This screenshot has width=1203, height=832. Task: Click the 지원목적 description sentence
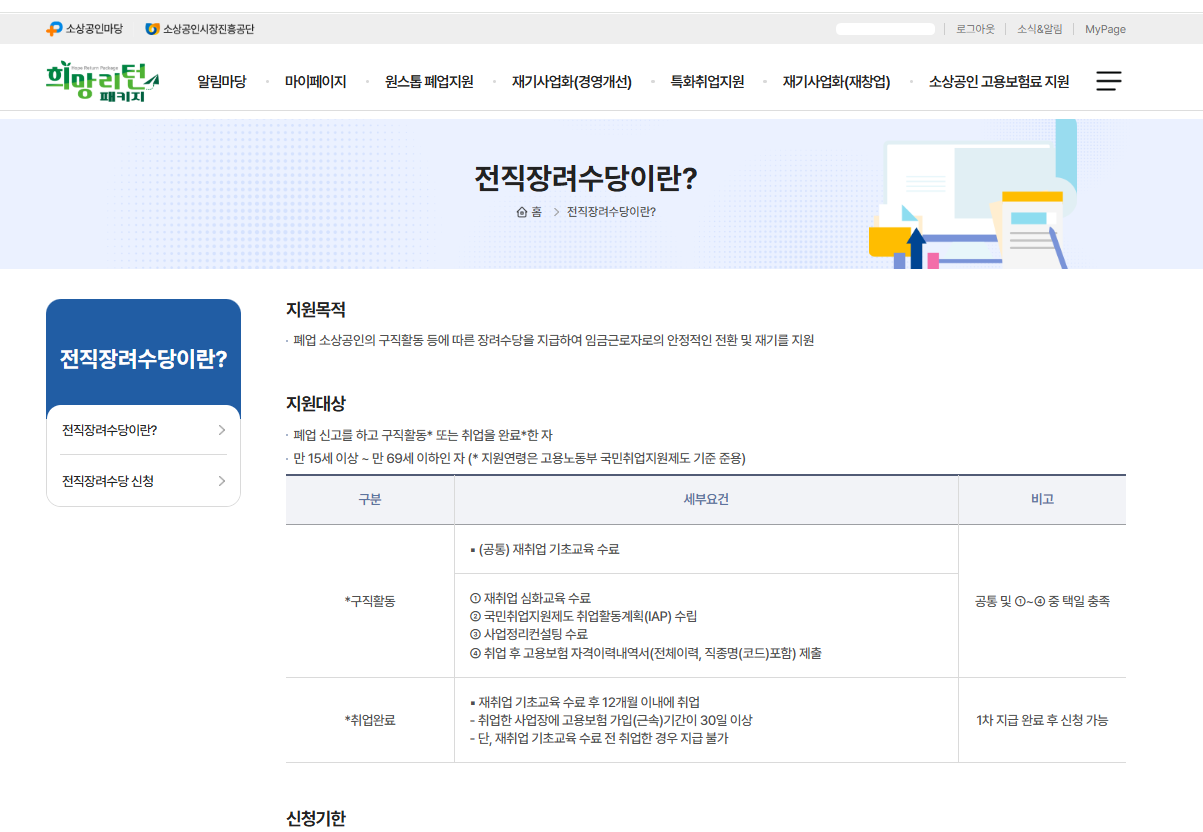click(554, 341)
